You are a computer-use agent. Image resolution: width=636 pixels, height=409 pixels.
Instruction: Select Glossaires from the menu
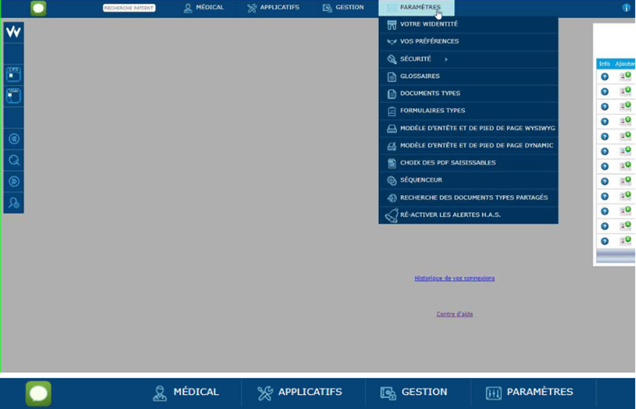coord(419,76)
